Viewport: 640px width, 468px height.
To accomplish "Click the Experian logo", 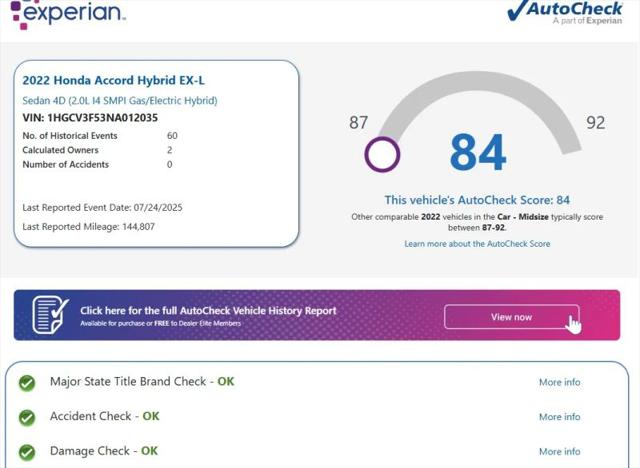I will (68, 14).
